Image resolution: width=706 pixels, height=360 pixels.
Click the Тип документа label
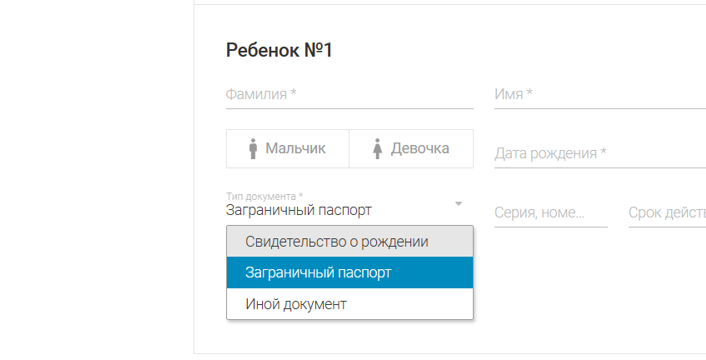(264, 196)
